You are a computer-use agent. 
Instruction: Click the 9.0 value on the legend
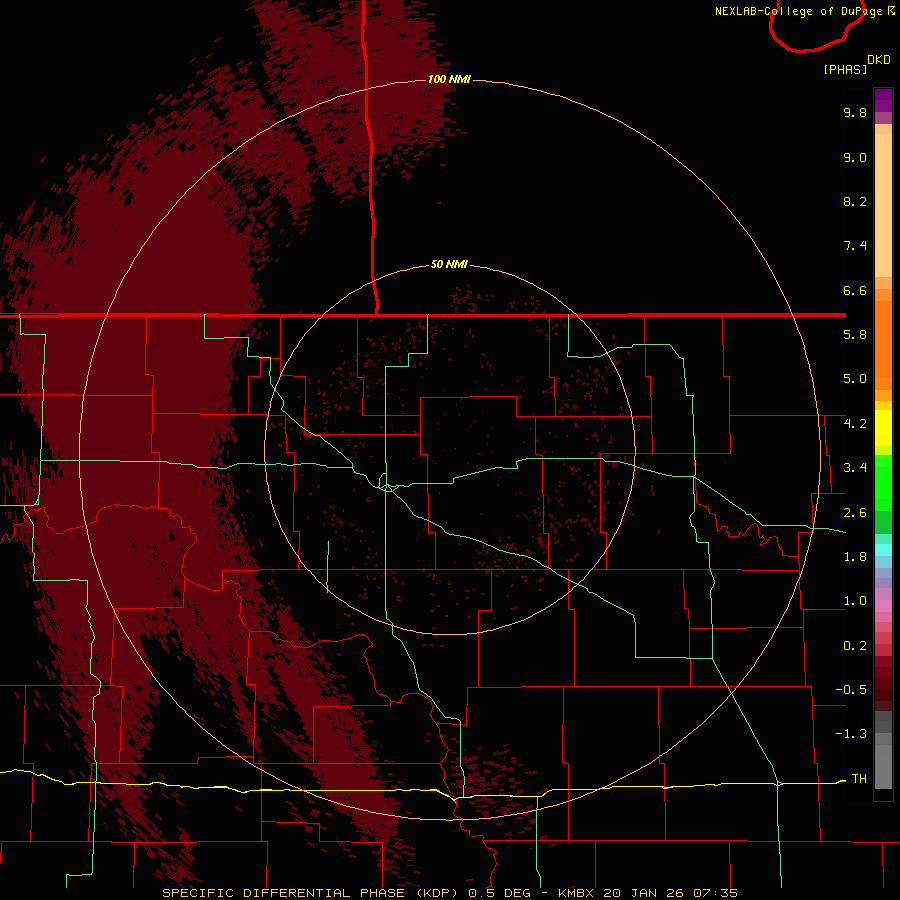(x=855, y=157)
